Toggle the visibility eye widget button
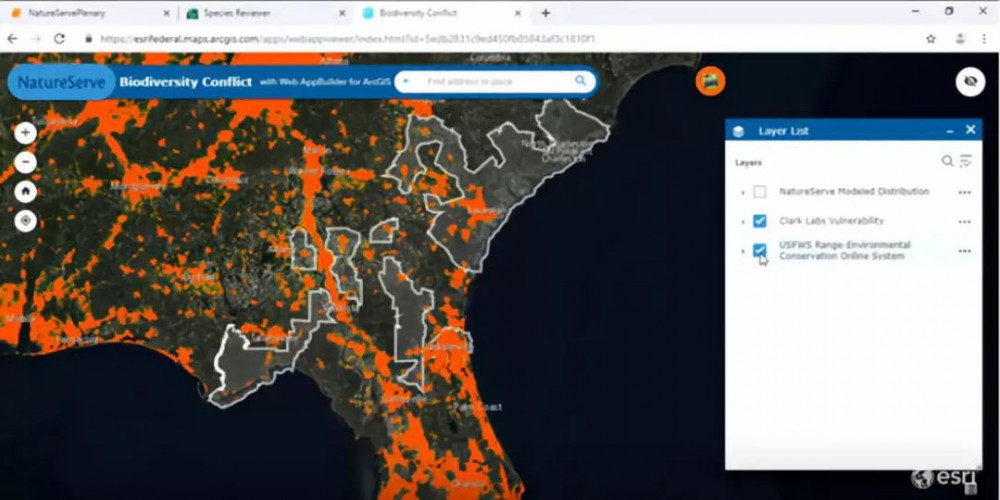 [970, 82]
